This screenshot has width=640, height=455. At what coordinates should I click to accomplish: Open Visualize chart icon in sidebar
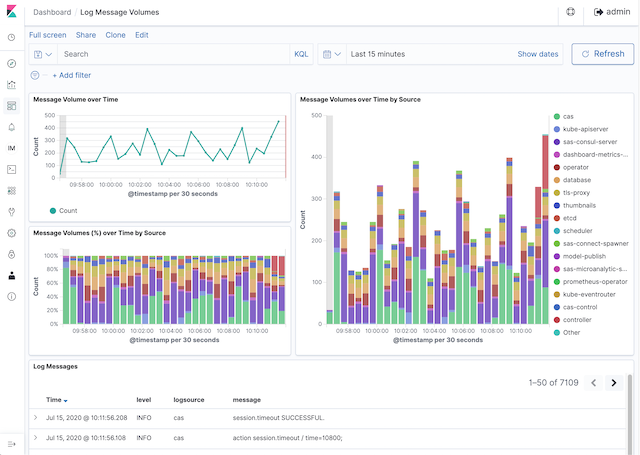pyautogui.click(x=11, y=84)
